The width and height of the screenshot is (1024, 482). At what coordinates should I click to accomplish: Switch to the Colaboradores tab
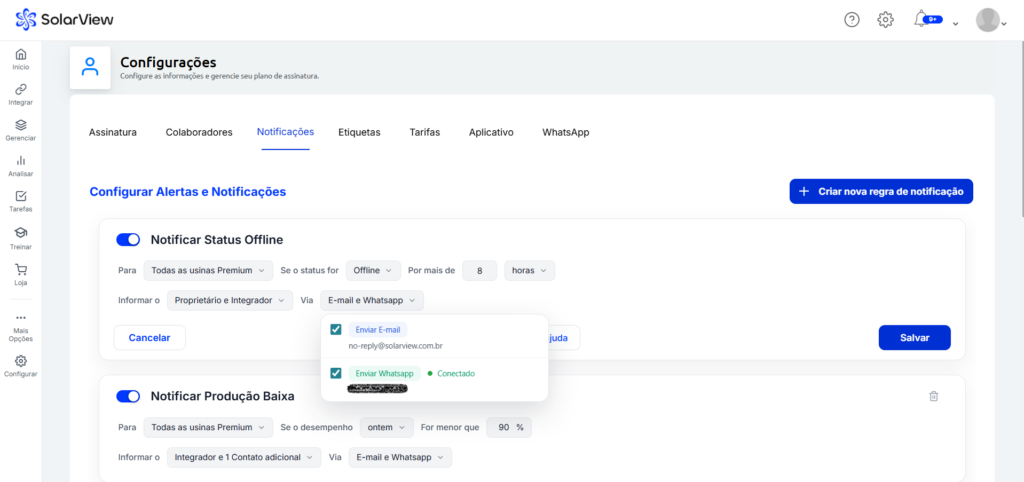coord(199,132)
